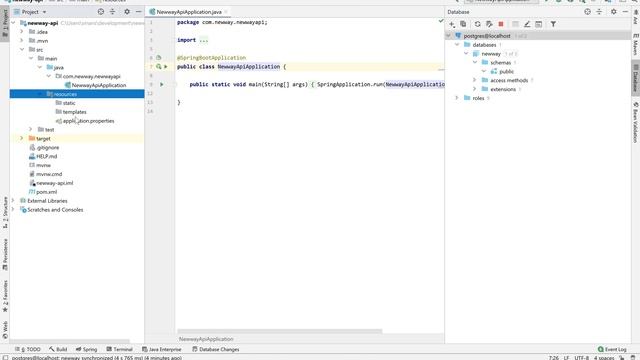The width and height of the screenshot is (640, 360).
Task: Expand the .idea folder
Action: pyautogui.click(x=22, y=31)
